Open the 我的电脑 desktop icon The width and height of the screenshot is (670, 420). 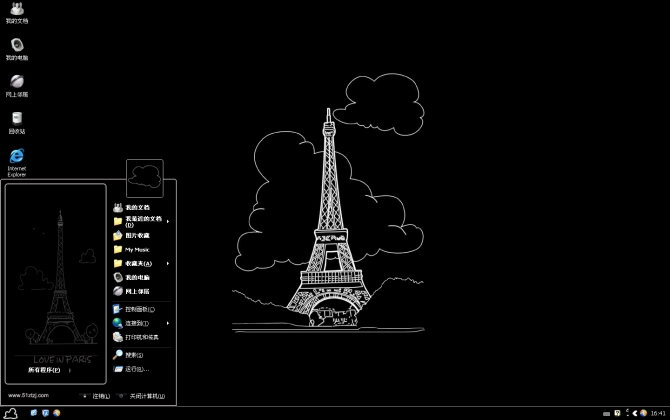pos(17,49)
